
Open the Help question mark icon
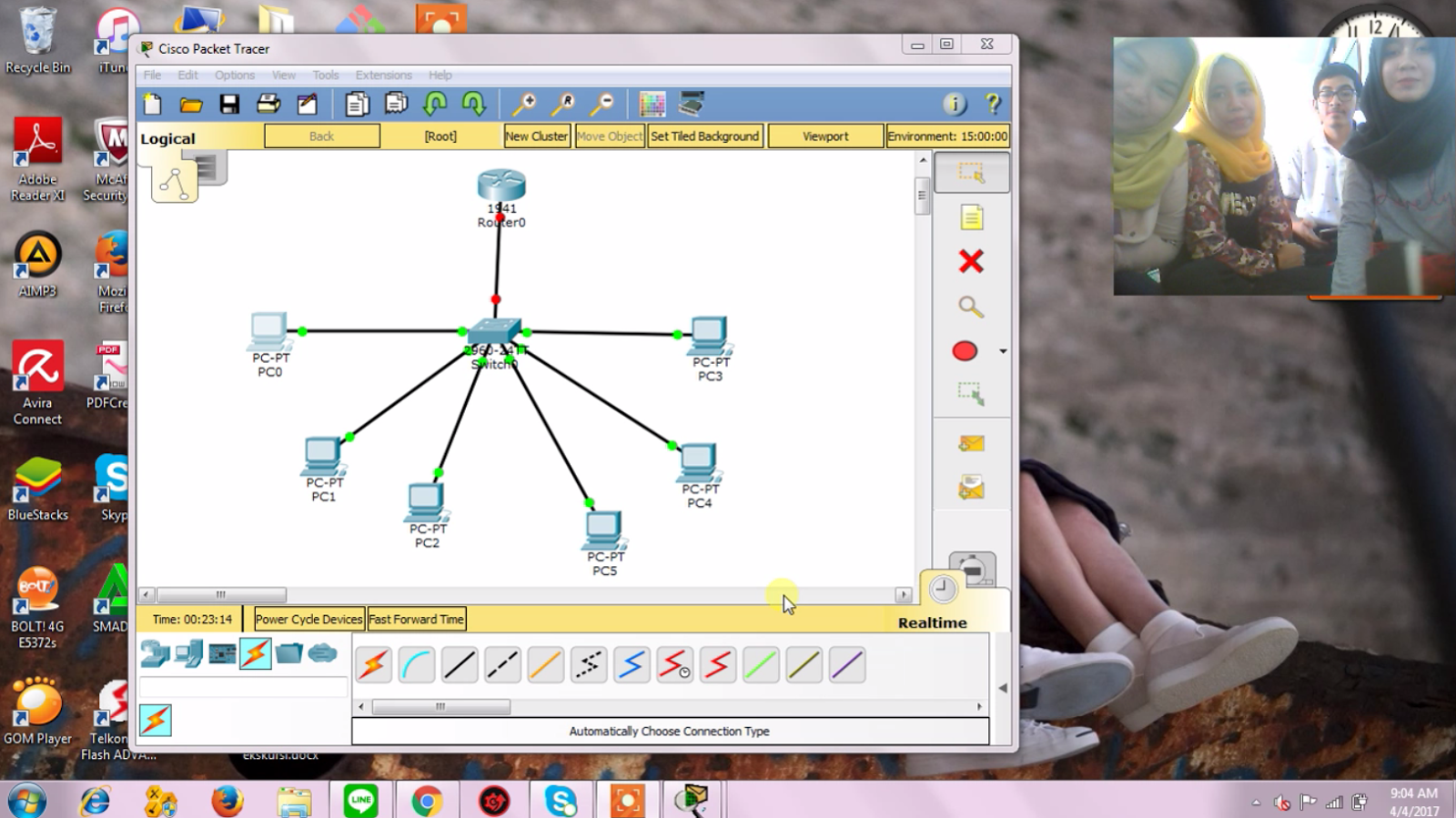[x=993, y=105]
